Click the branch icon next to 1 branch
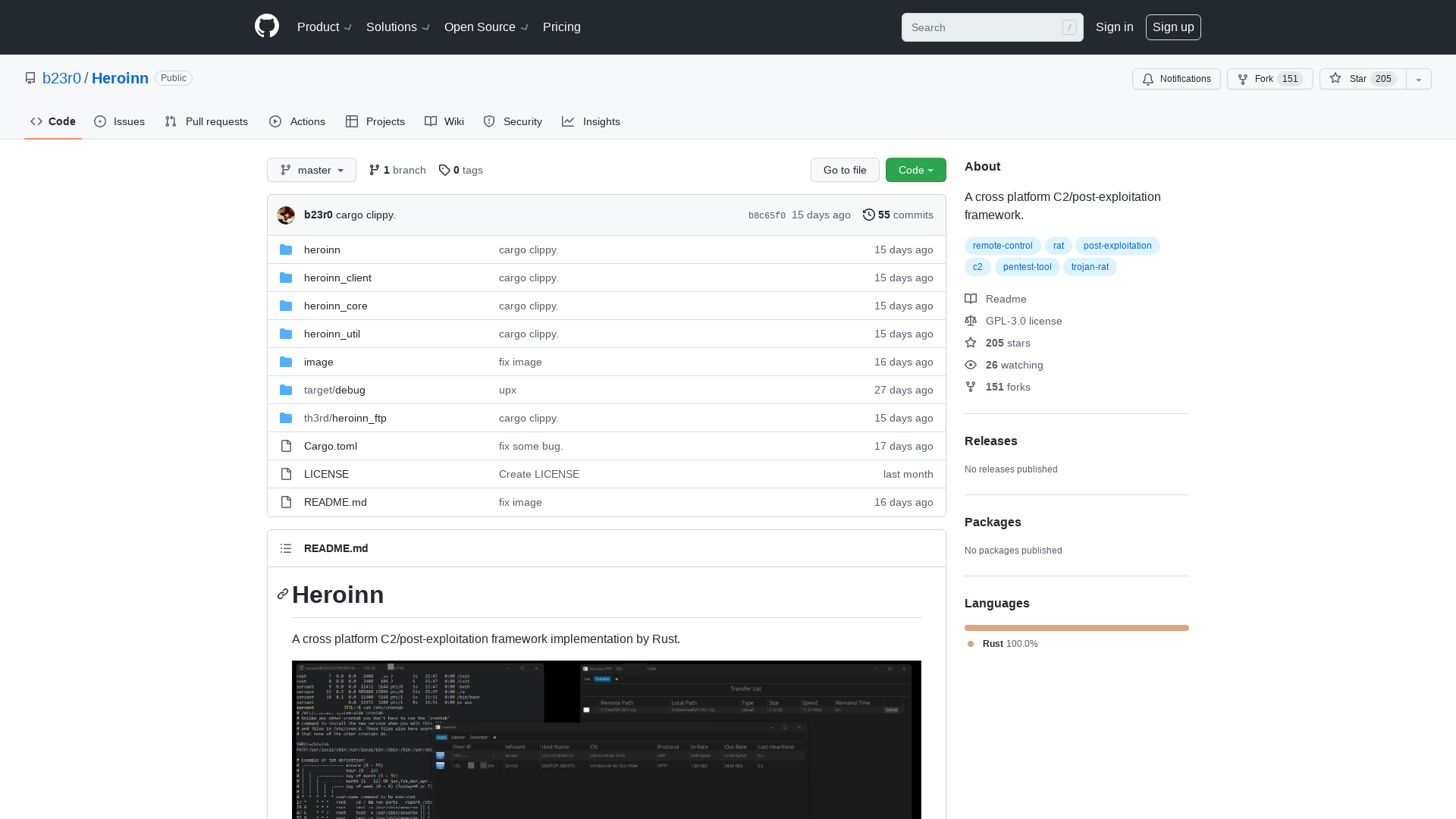This screenshot has height=819, width=1456. point(375,170)
